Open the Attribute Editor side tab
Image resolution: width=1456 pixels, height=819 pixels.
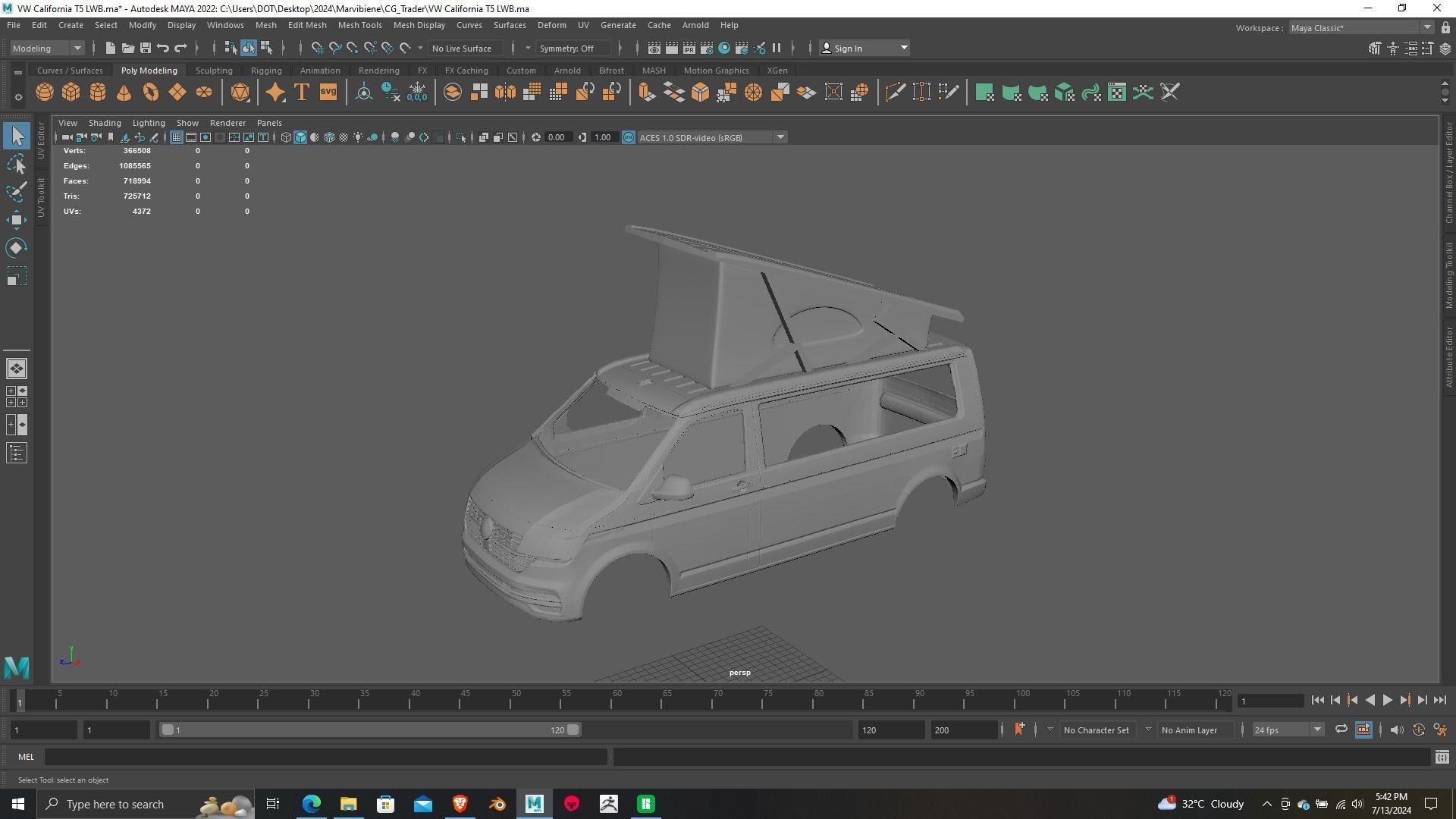tap(1448, 356)
